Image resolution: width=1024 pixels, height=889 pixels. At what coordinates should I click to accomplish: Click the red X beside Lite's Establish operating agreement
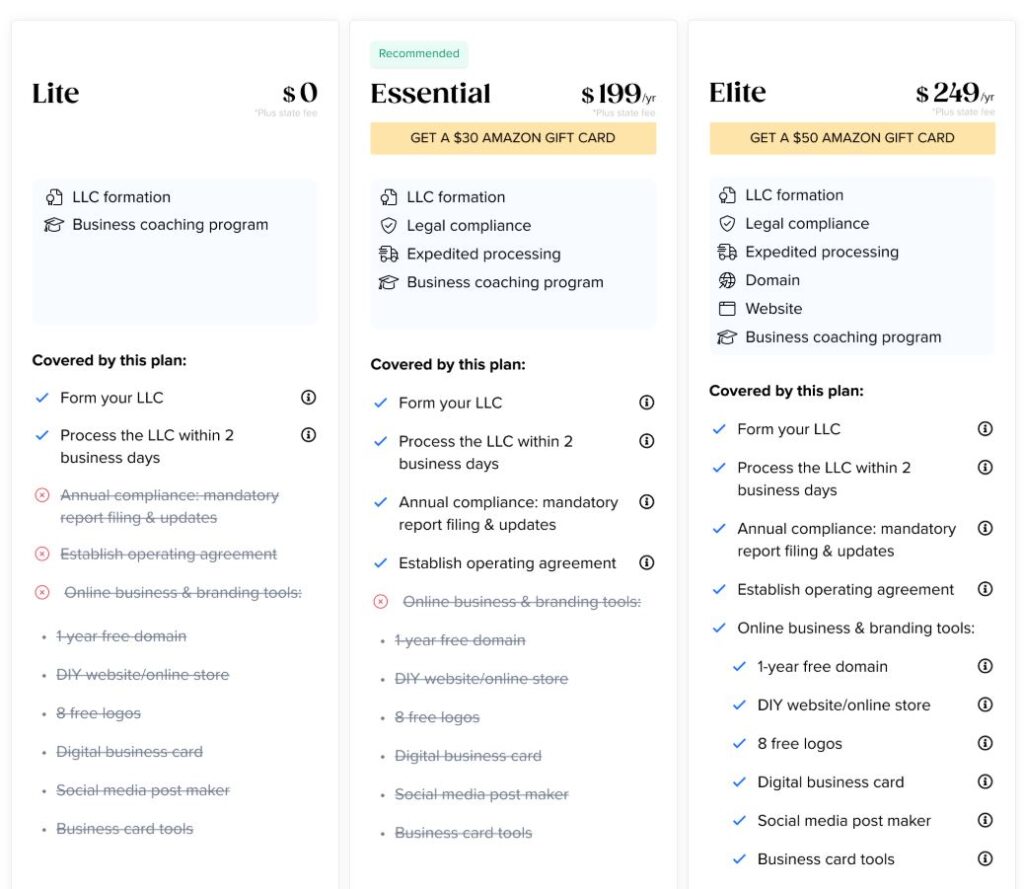42,554
